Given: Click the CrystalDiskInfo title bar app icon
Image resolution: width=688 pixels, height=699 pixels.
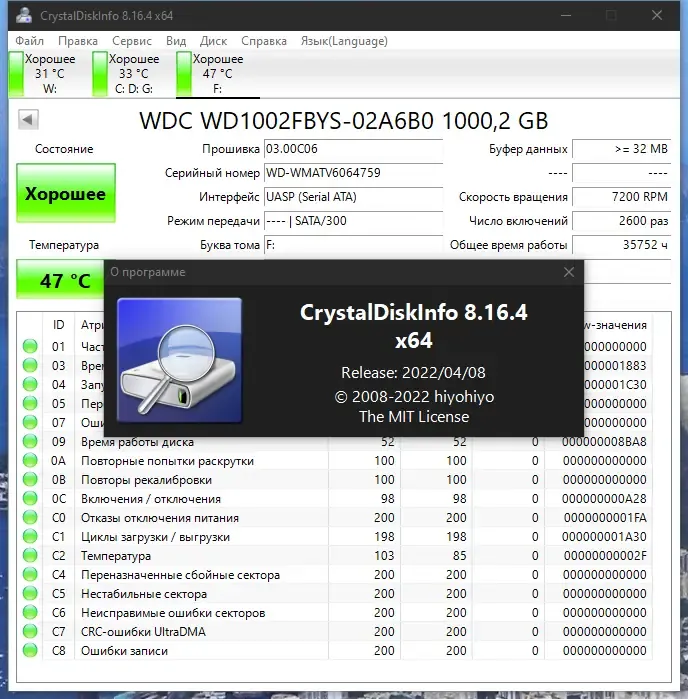Looking at the screenshot, I should (24, 15).
